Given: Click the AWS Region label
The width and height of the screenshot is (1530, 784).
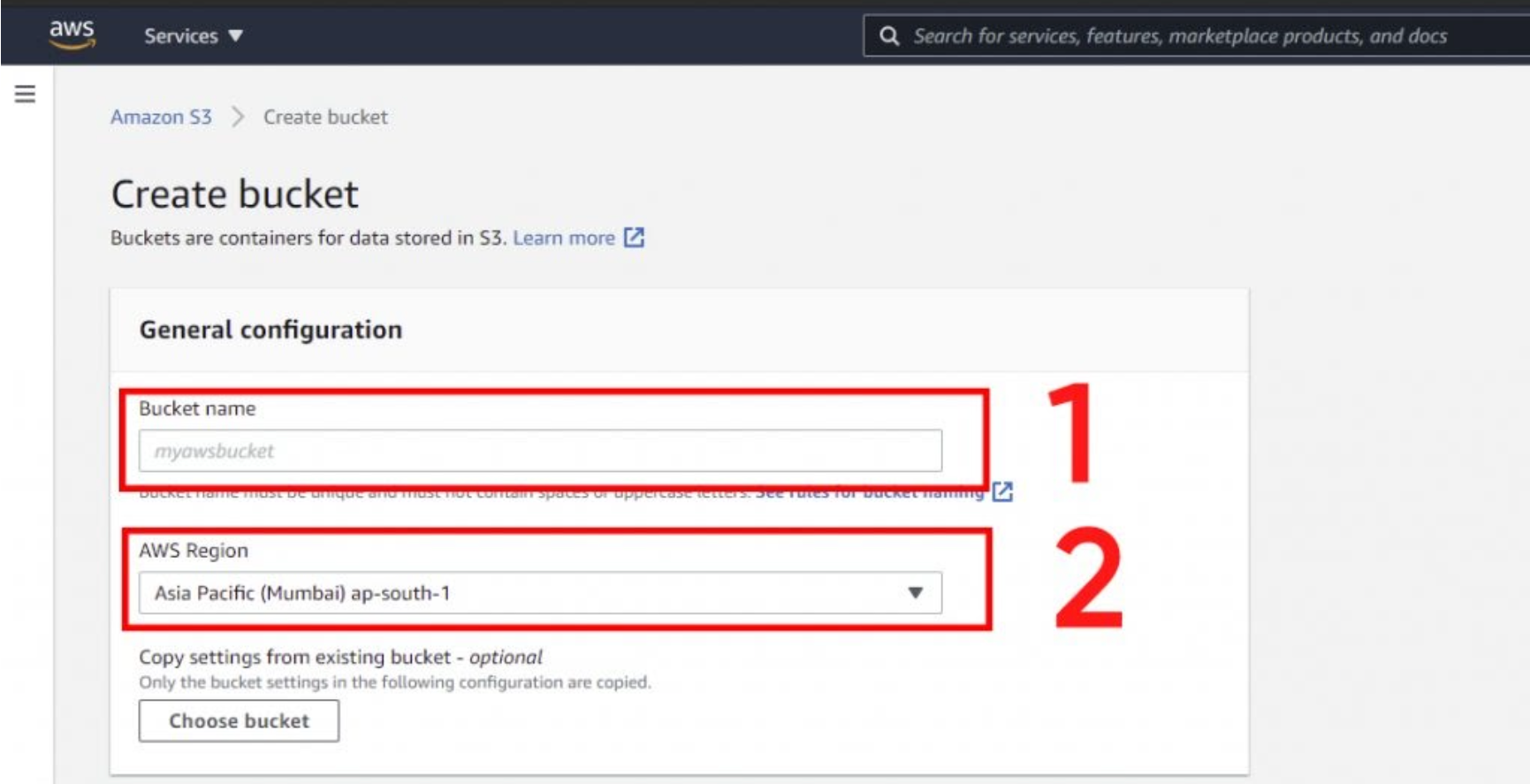Looking at the screenshot, I should (x=194, y=551).
